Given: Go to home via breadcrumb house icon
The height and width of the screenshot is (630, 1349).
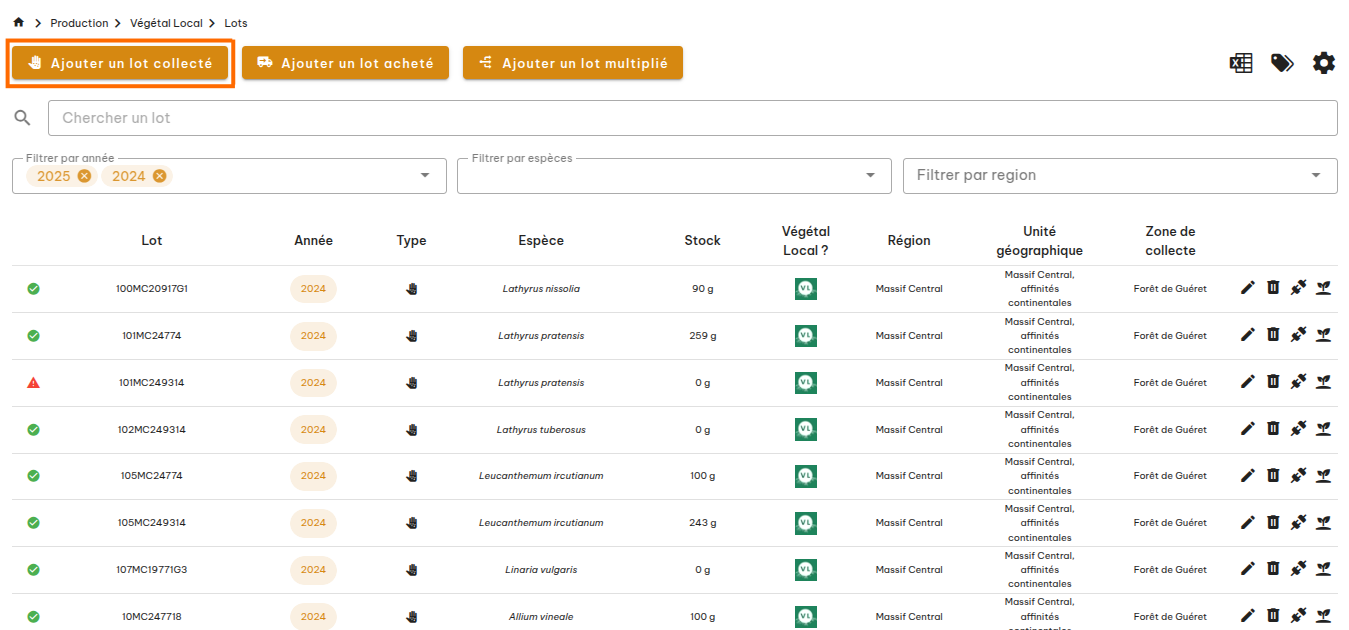Looking at the screenshot, I should pyautogui.click(x=18, y=22).
